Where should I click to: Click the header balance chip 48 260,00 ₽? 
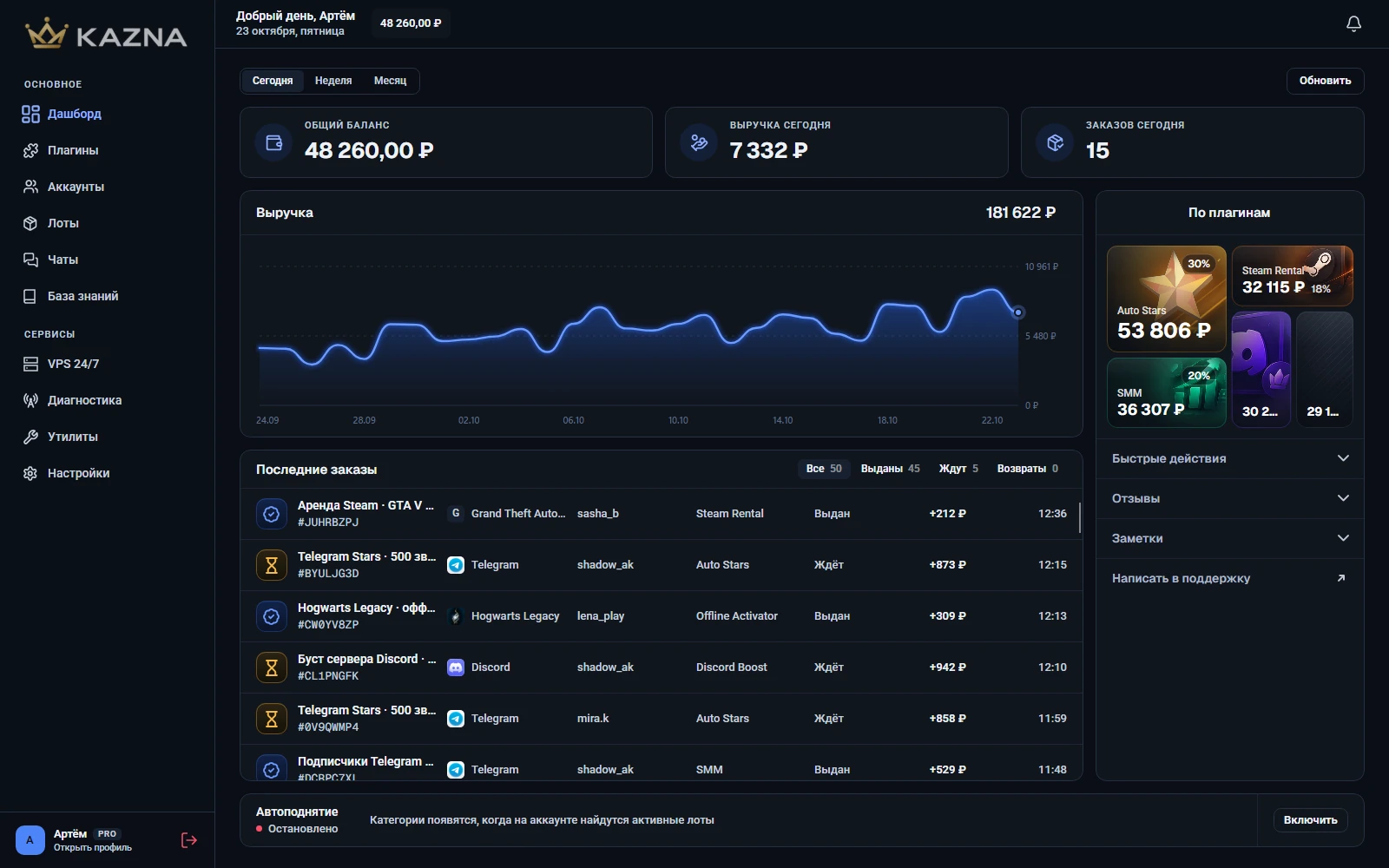click(x=411, y=23)
